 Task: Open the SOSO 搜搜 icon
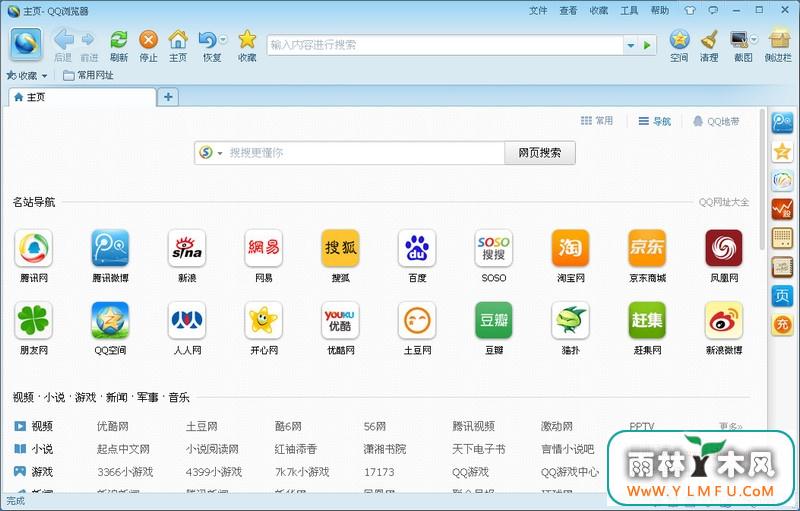click(x=493, y=248)
